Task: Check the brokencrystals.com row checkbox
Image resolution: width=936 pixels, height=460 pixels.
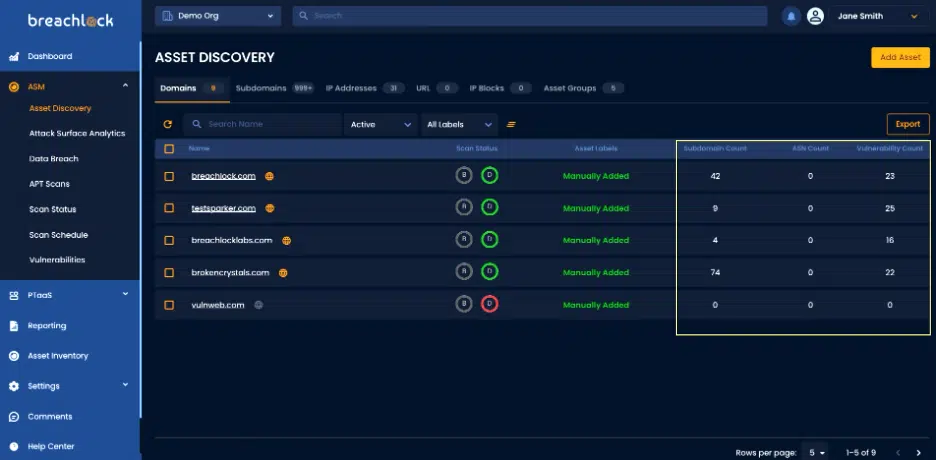Action: click(x=169, y=273)
